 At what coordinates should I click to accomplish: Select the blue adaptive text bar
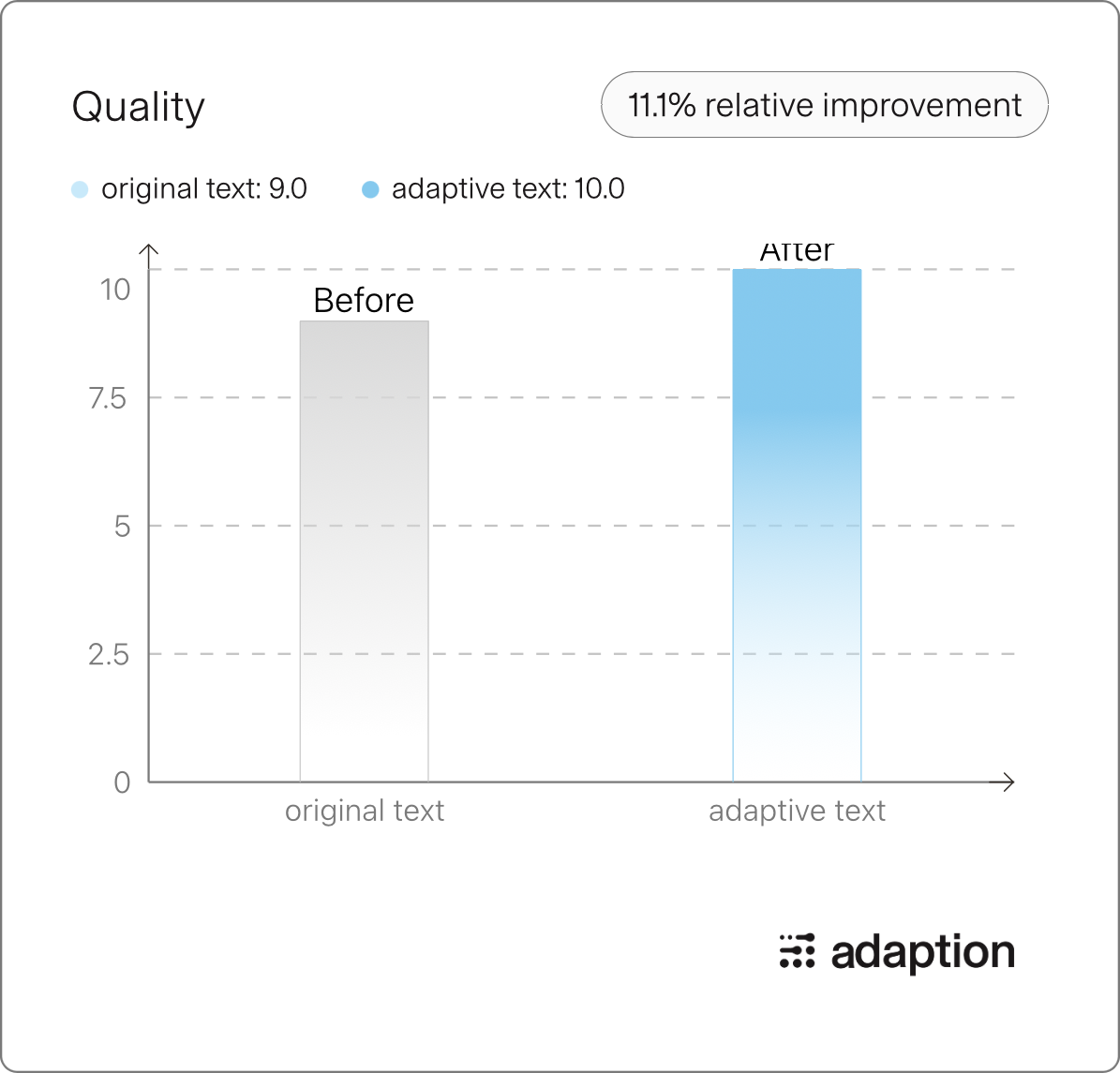point(798,526)
